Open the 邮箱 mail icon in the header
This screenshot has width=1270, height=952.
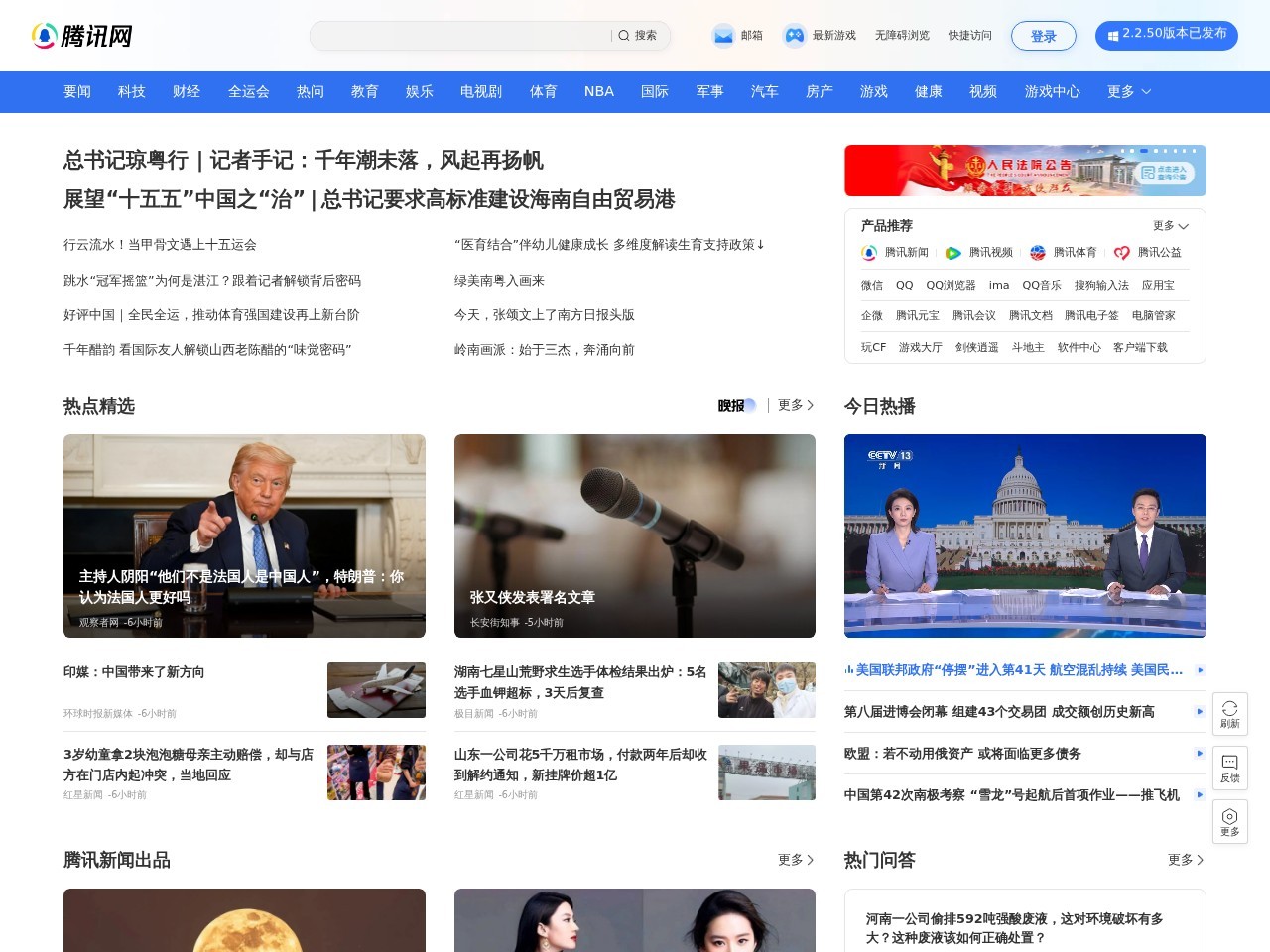click(723, 36)
